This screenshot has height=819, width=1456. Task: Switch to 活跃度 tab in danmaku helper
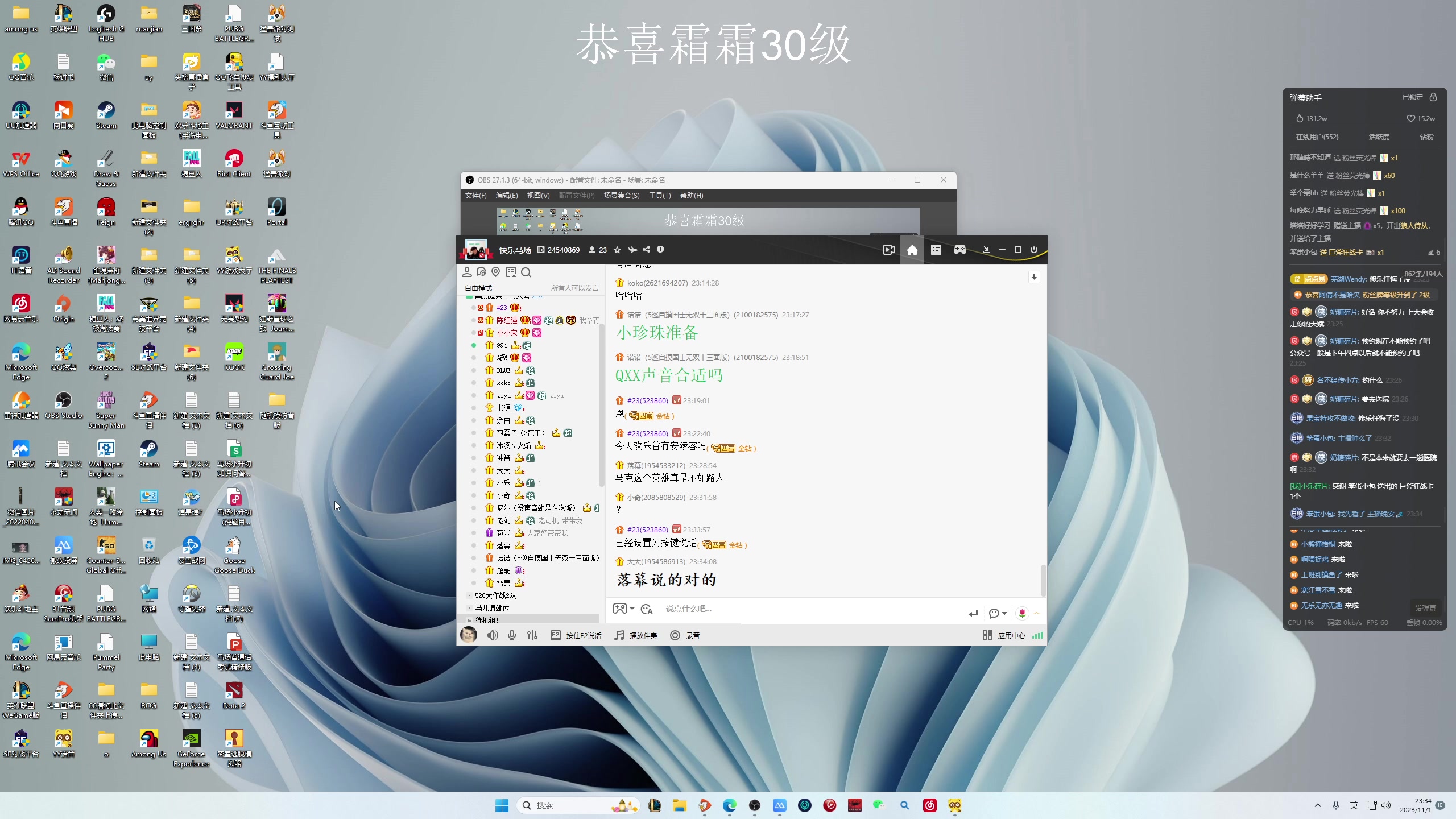(x=1379, y=137)
